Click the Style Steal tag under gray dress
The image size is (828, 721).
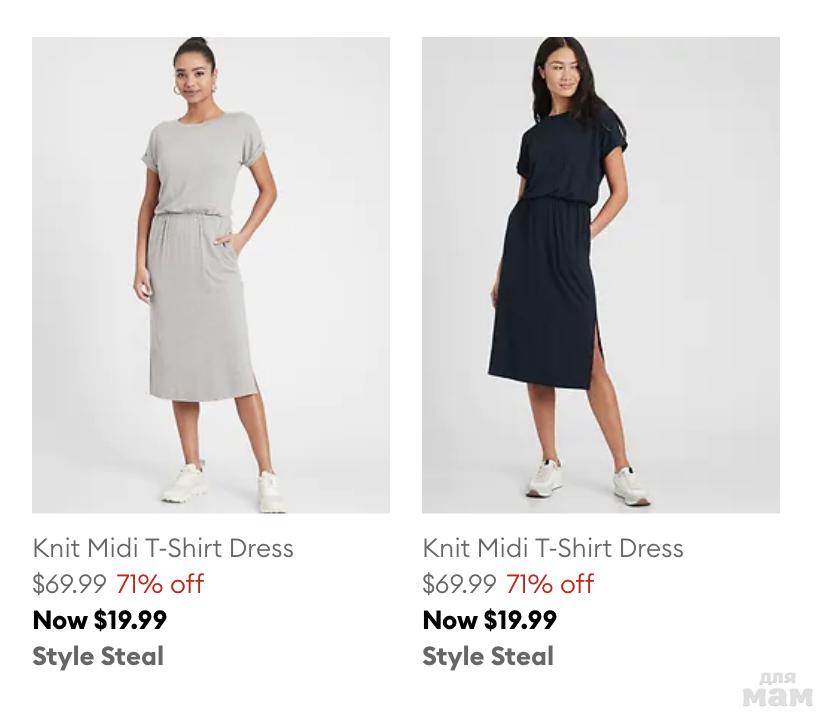tap(98, 657)
